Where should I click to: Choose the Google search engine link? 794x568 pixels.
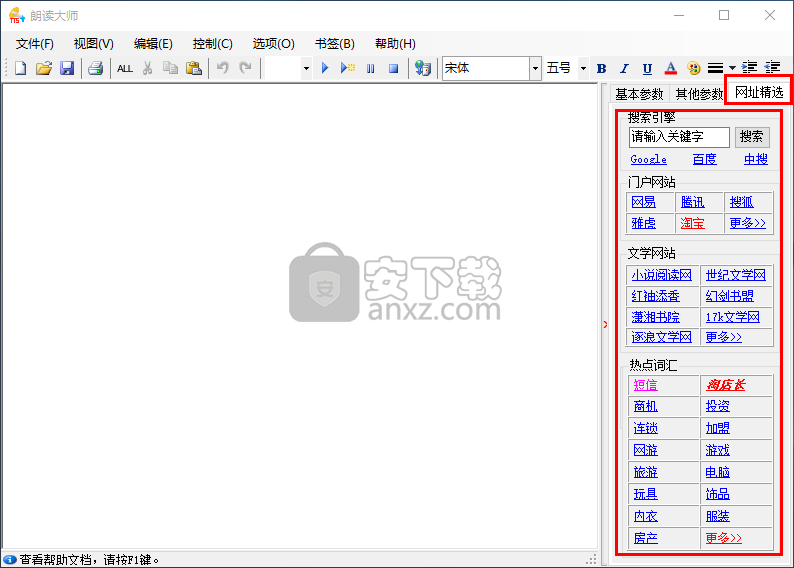coord(648,159)
